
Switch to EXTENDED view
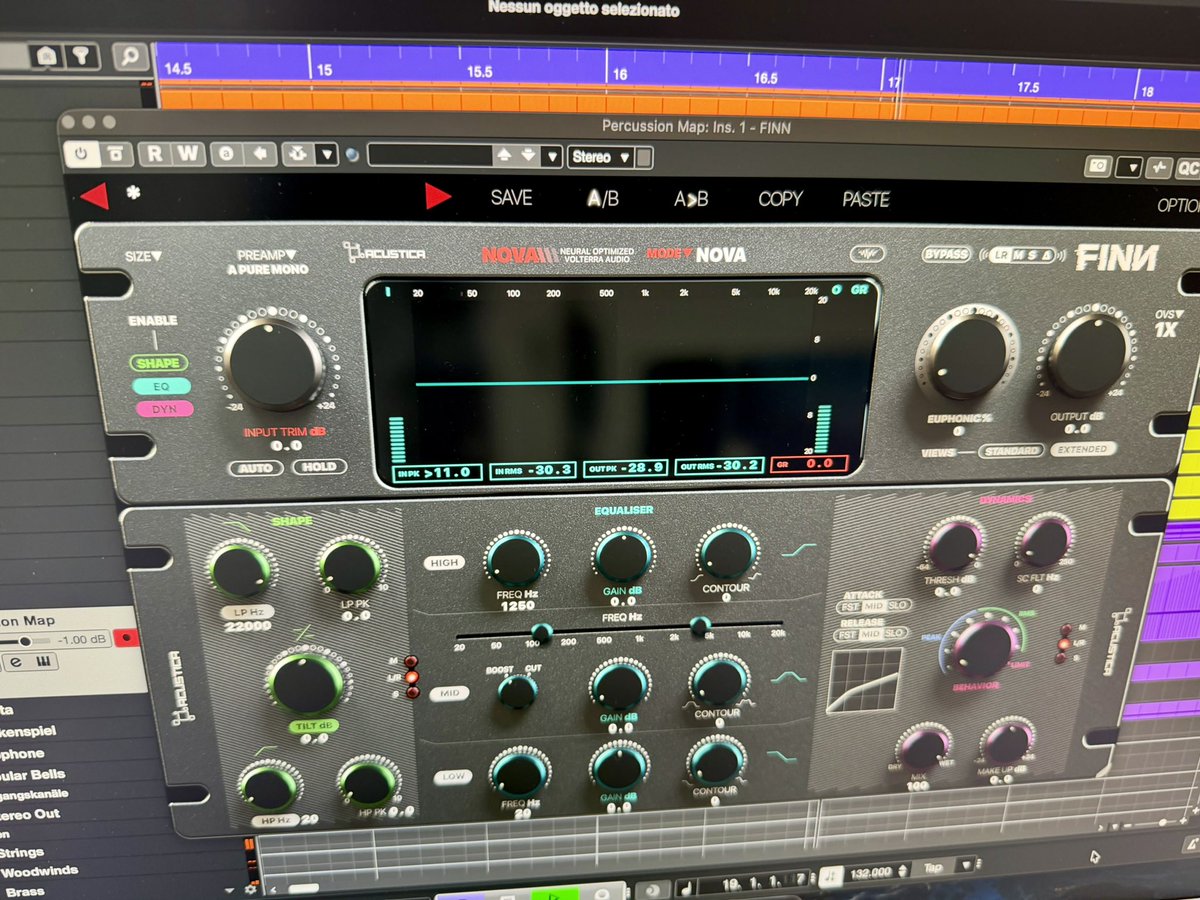pyautogui.click(x=1084, y=450)
